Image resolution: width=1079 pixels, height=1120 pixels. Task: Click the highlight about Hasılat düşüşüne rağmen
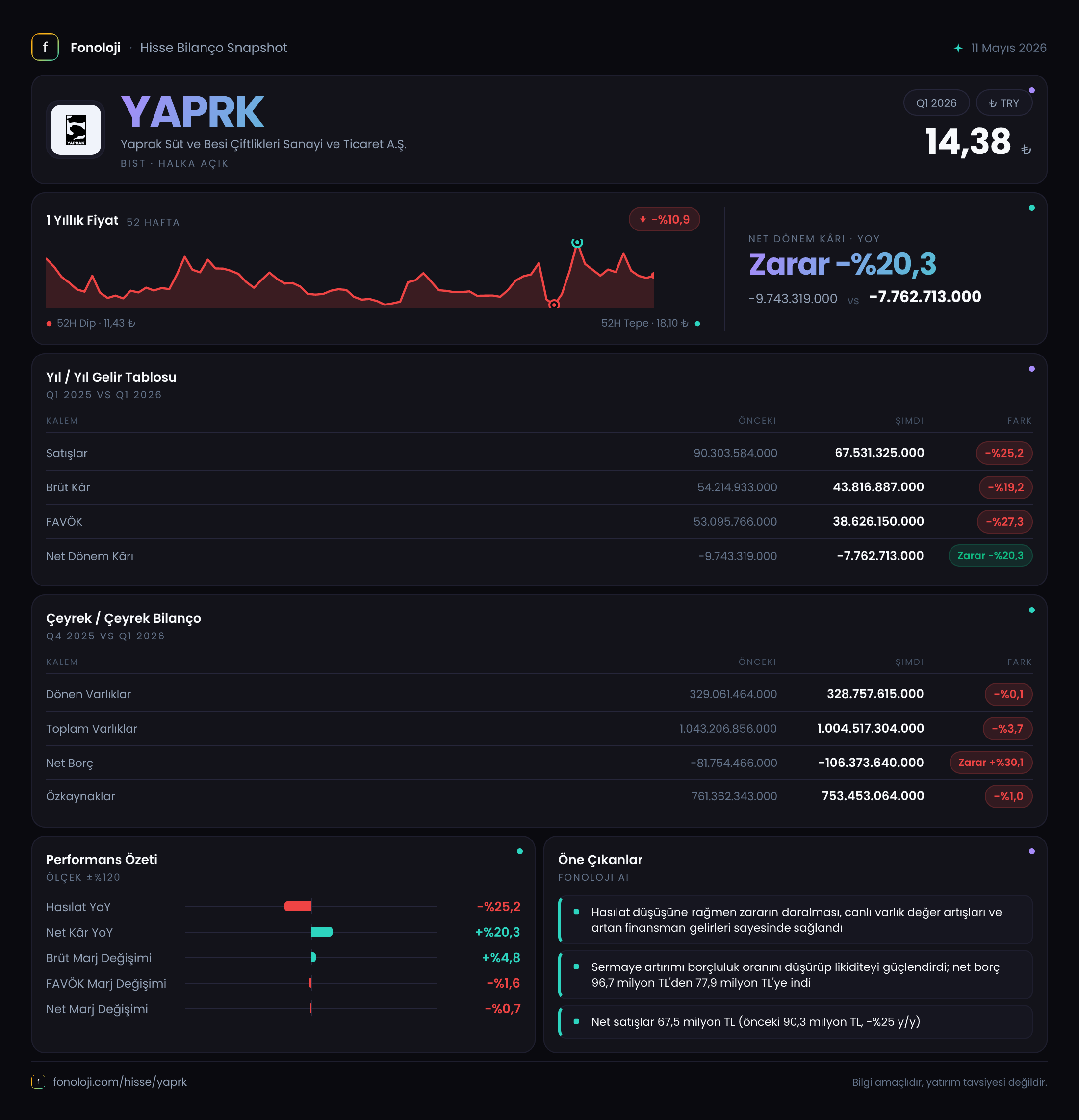796,920
